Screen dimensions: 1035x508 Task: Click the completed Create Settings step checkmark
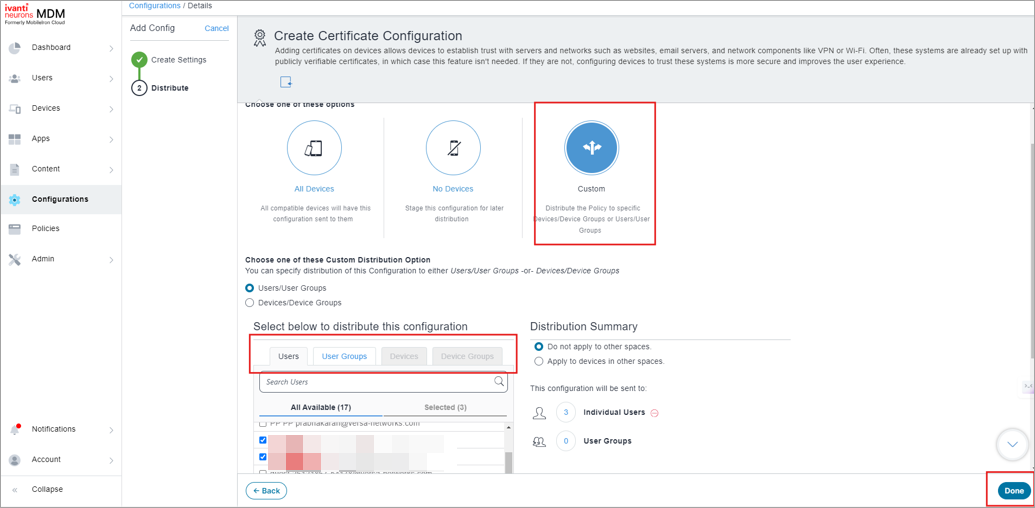click(x=139, y=60)
